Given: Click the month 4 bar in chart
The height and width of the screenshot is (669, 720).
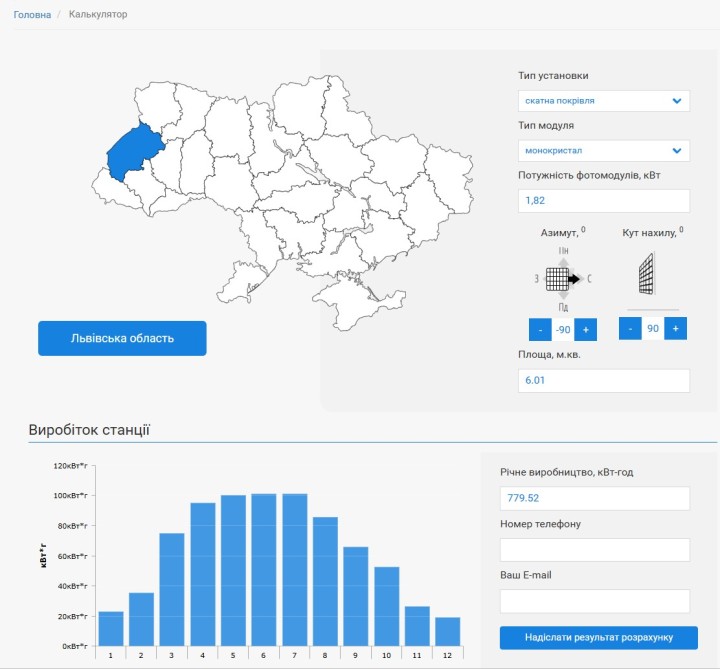Looking at the screenshot, I should pos(202,574).
